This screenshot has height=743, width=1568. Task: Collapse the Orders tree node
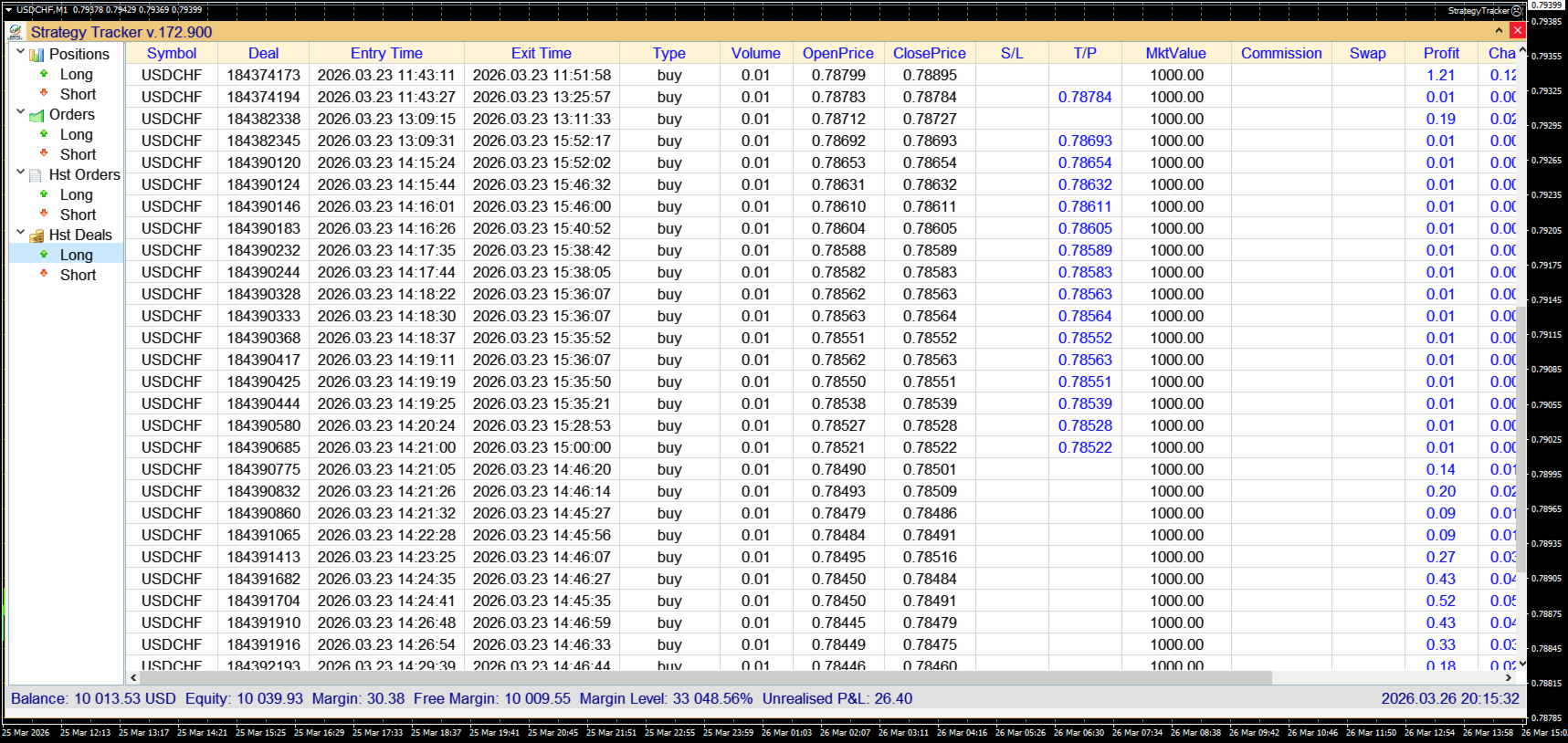20,112
